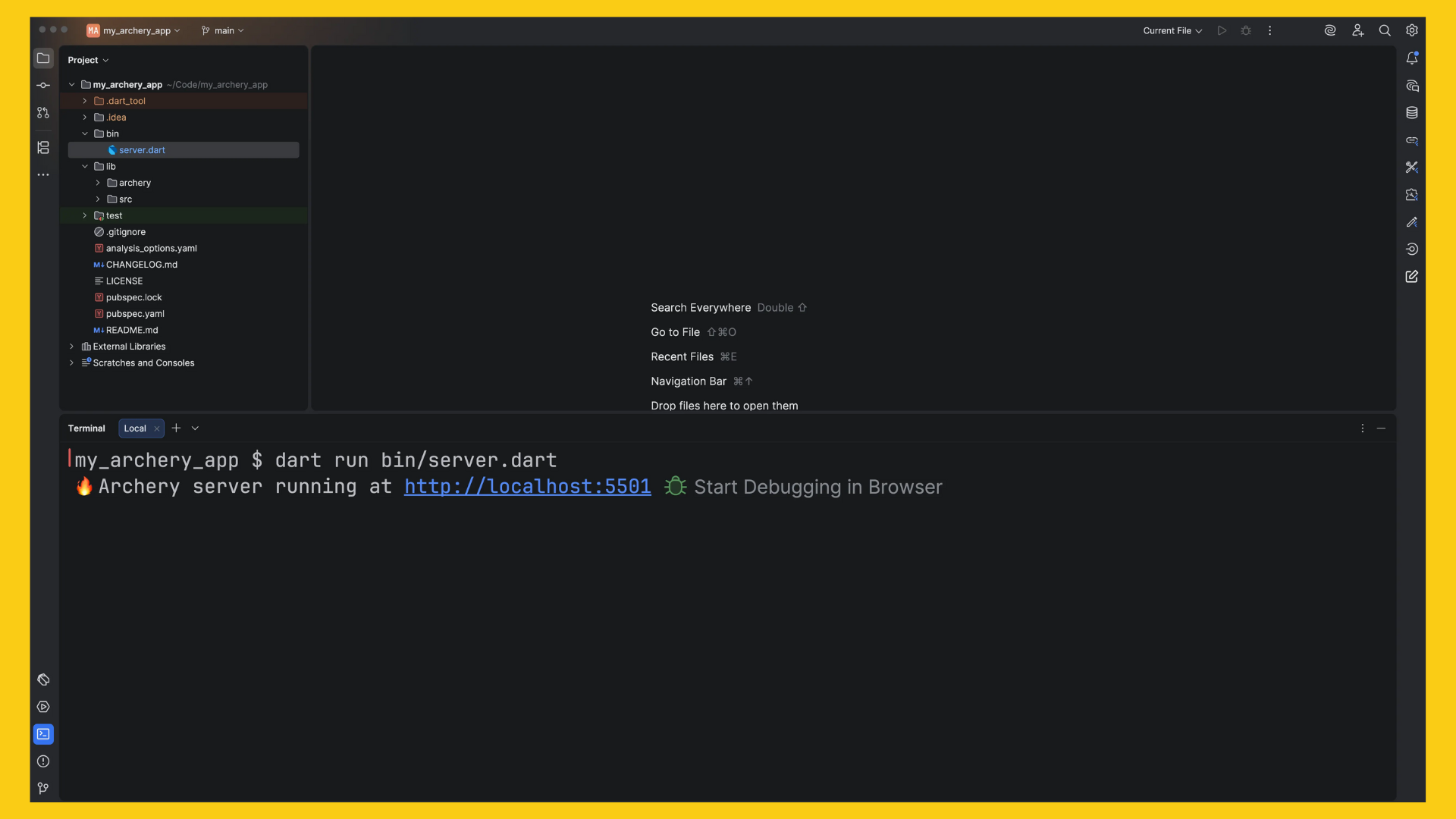Click the Search Everywhere magnifier icon

[x=1384, y=30]
